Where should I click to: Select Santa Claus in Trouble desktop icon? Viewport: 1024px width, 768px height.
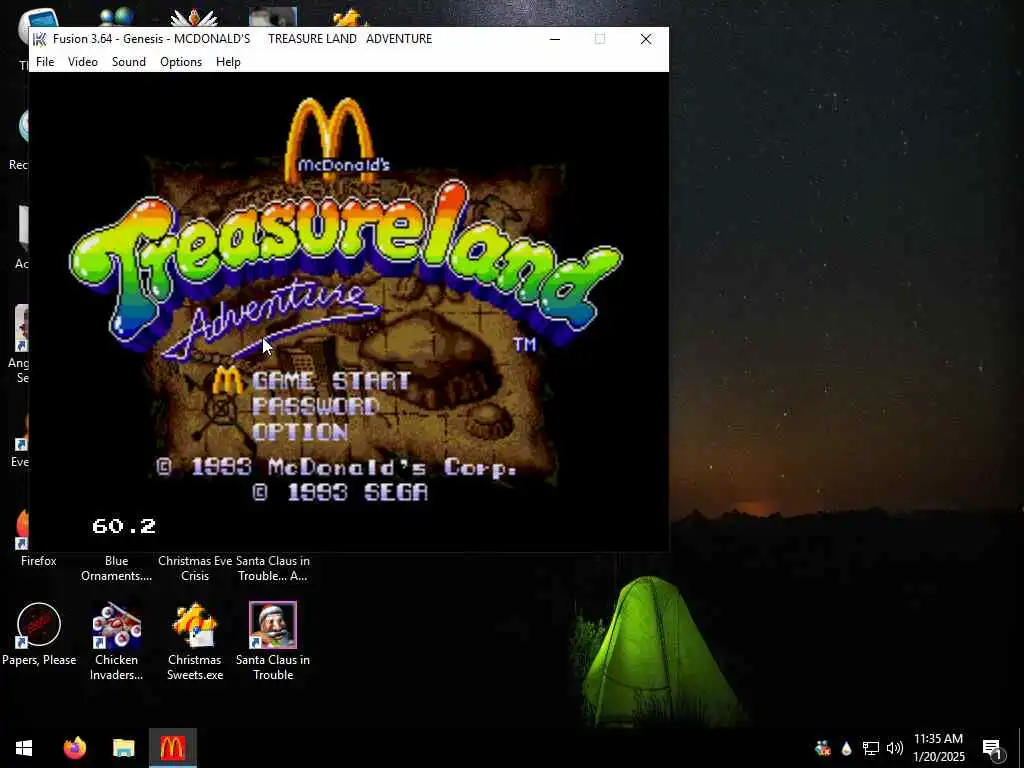[x=273, y=641]
